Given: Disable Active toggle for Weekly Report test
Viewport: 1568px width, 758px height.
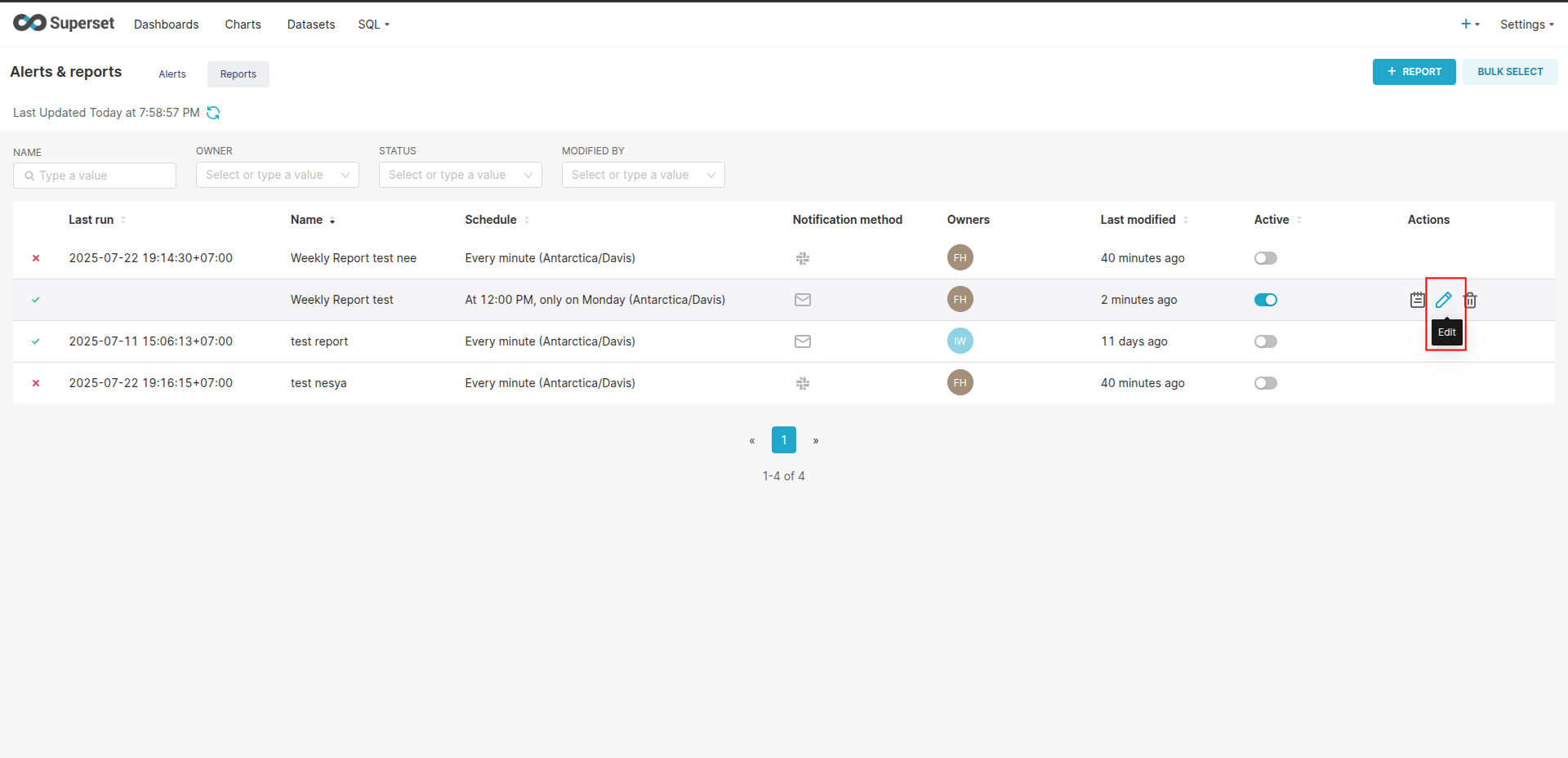Looking at the screenshot, I should 1265,300.
